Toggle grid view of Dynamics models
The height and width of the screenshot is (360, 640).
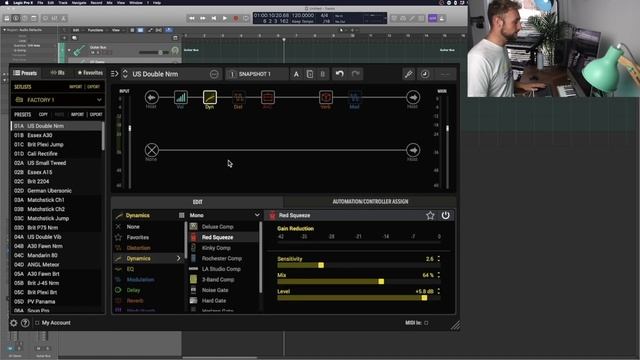(181, 215)
